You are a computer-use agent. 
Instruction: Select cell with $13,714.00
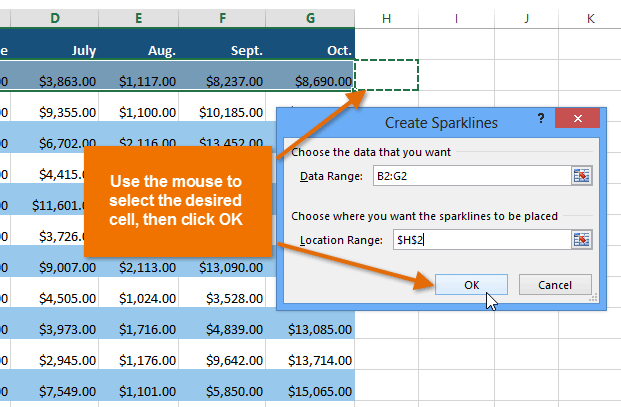click(x=310, y=355)
